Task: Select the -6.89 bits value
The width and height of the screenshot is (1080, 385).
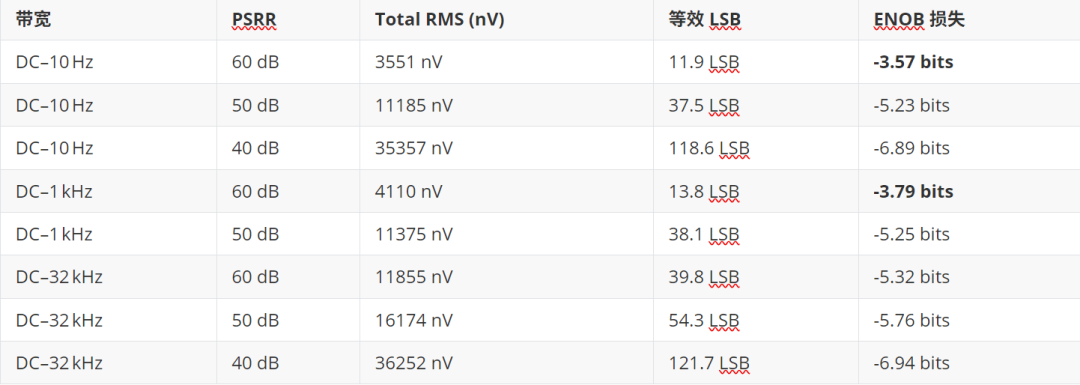Action: pos(911,148)
